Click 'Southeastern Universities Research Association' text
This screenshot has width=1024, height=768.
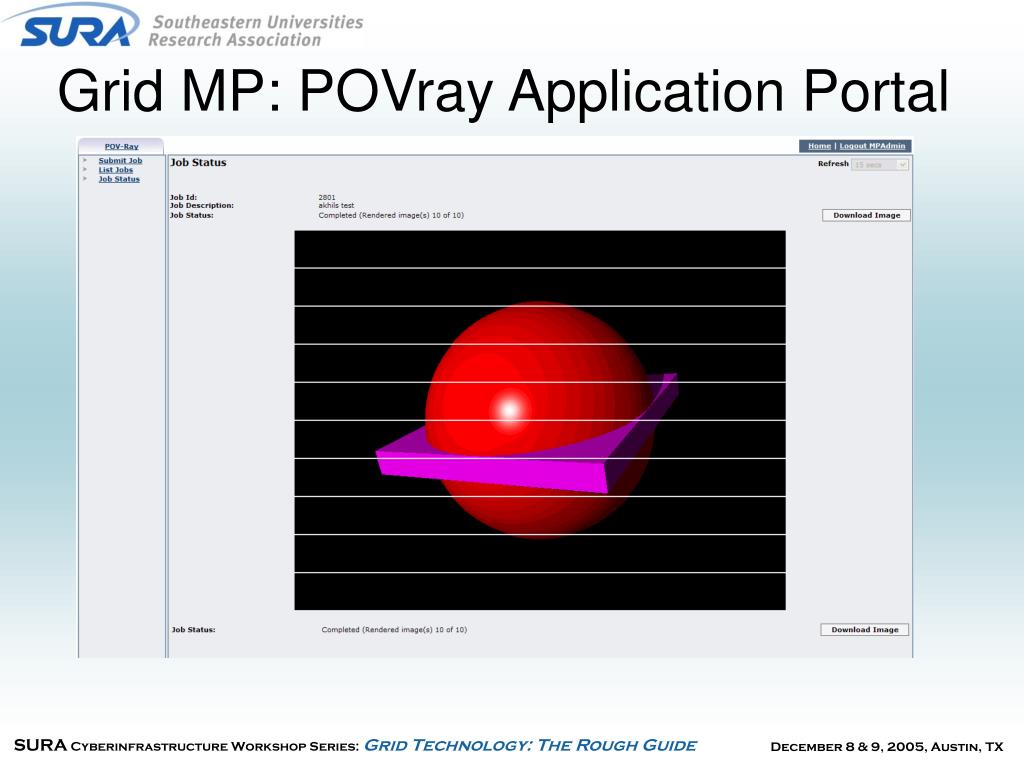tap(255, 31)
